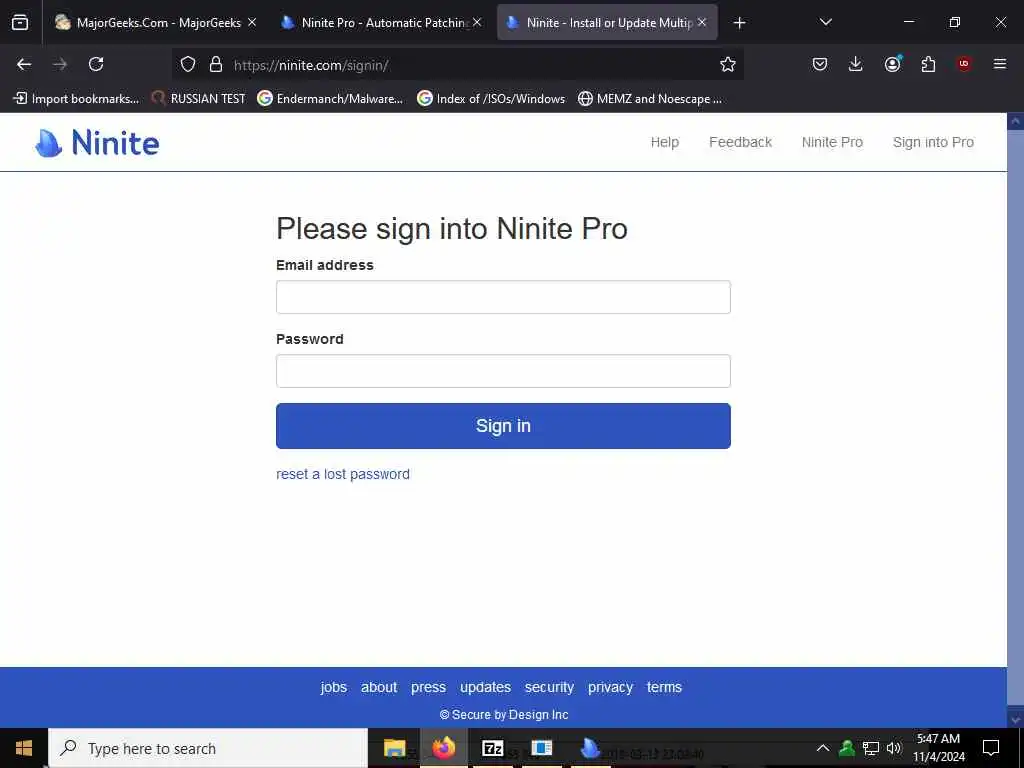Click the blue Sign in button
1024x768 pixels.
503,426
